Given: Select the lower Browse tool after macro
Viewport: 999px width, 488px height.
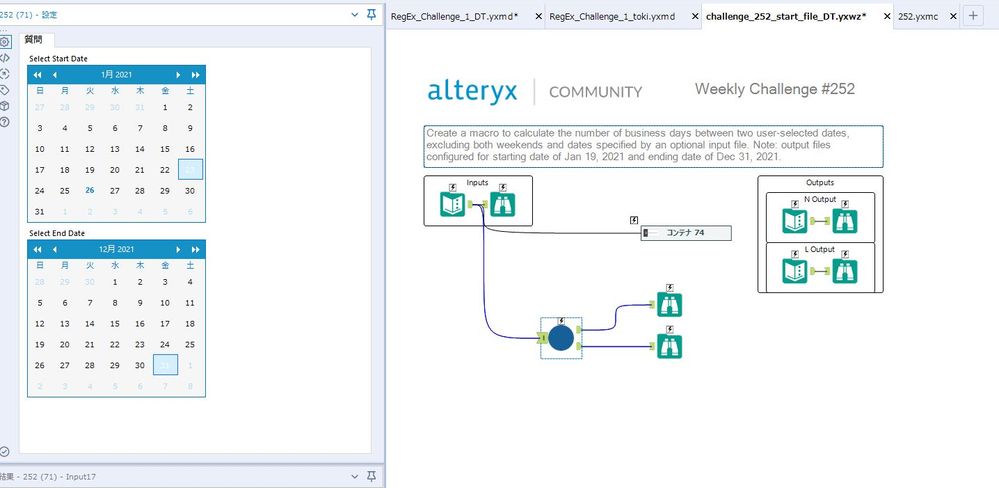Looking at the screenshot, I should [x=670, y=346].
